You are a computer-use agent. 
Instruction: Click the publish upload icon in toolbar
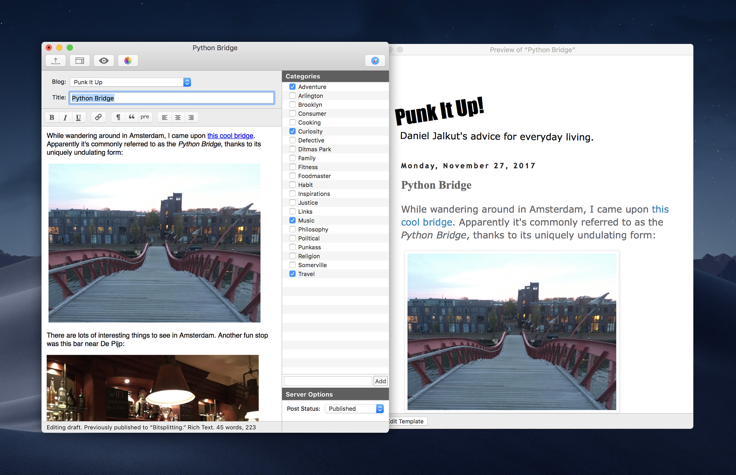[x=56, y=61]
